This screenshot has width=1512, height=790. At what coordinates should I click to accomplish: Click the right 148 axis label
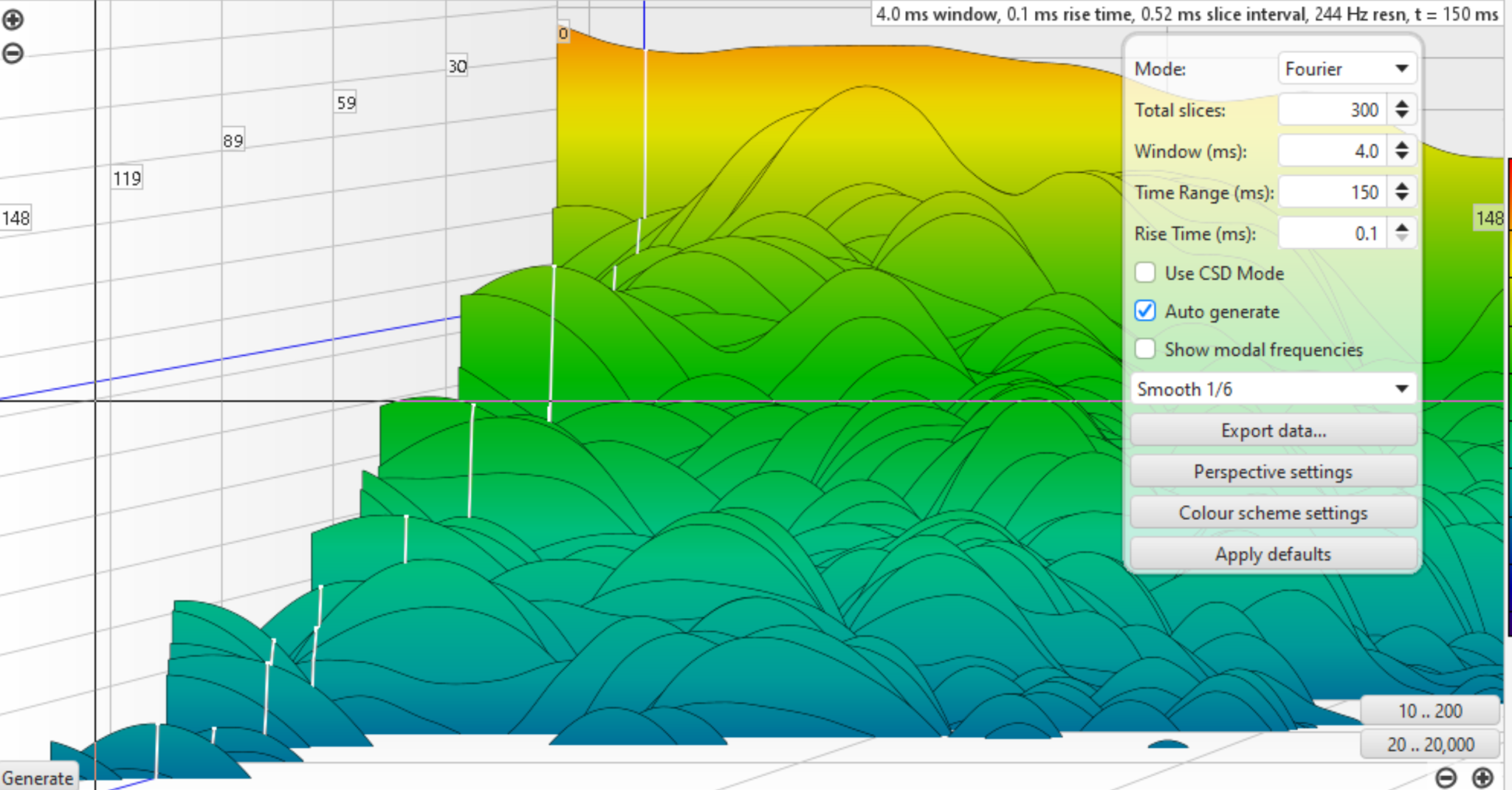[1489, 219]
